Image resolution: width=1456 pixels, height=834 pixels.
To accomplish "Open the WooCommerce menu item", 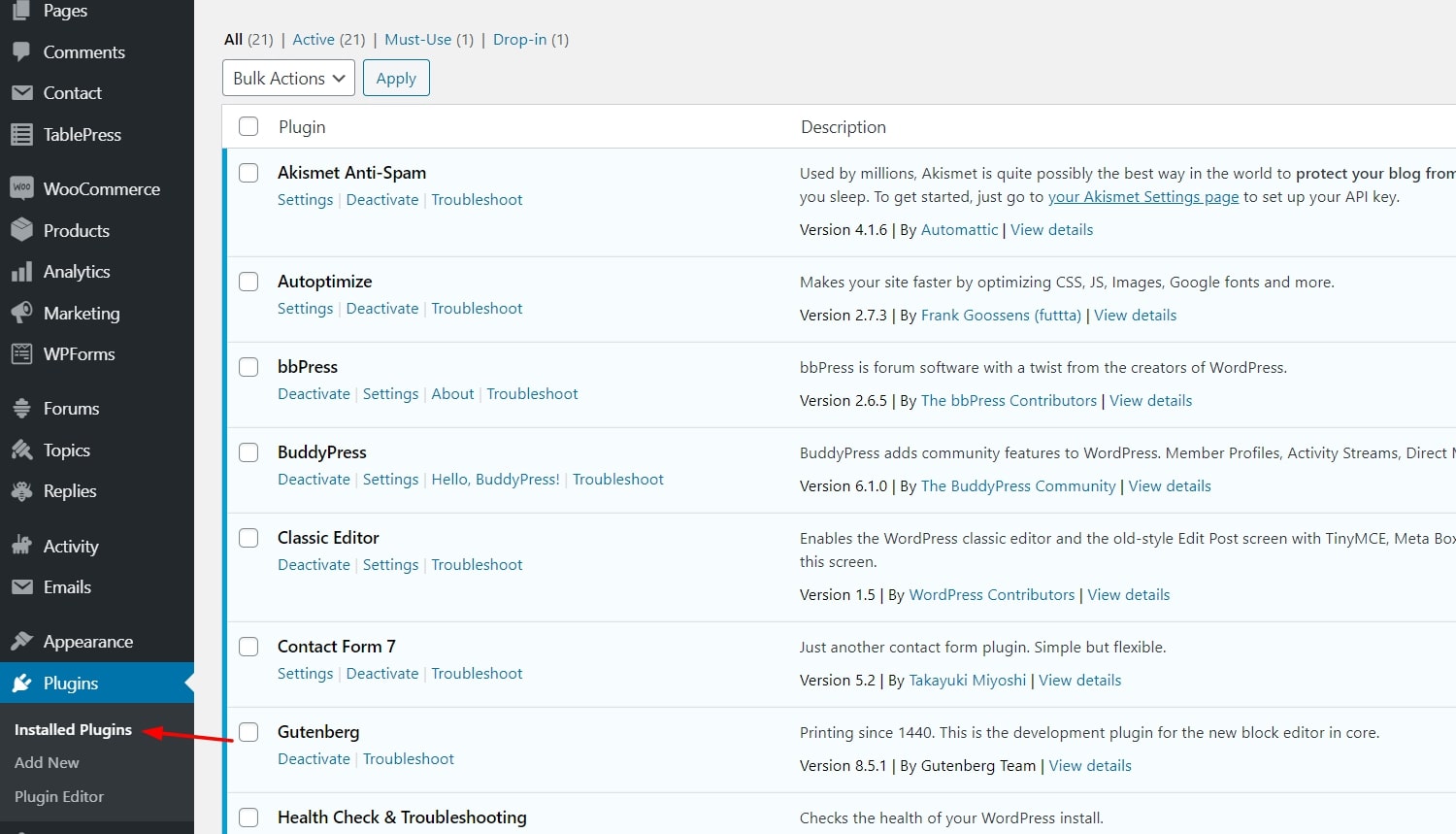I will (x=97, y=189).
